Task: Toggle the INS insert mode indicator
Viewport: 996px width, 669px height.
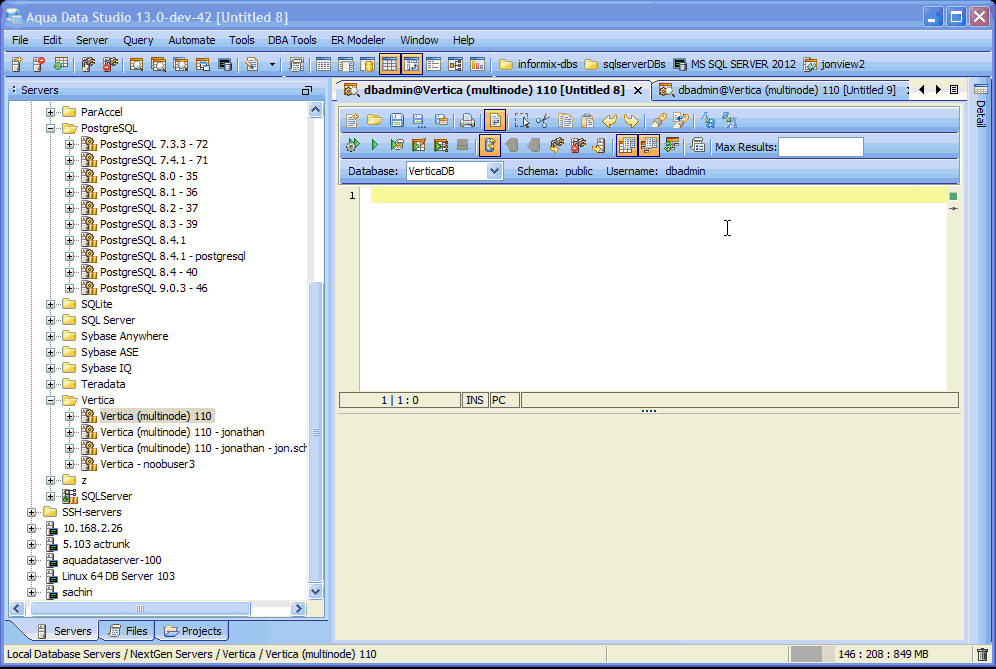Action: coord(474,400)
